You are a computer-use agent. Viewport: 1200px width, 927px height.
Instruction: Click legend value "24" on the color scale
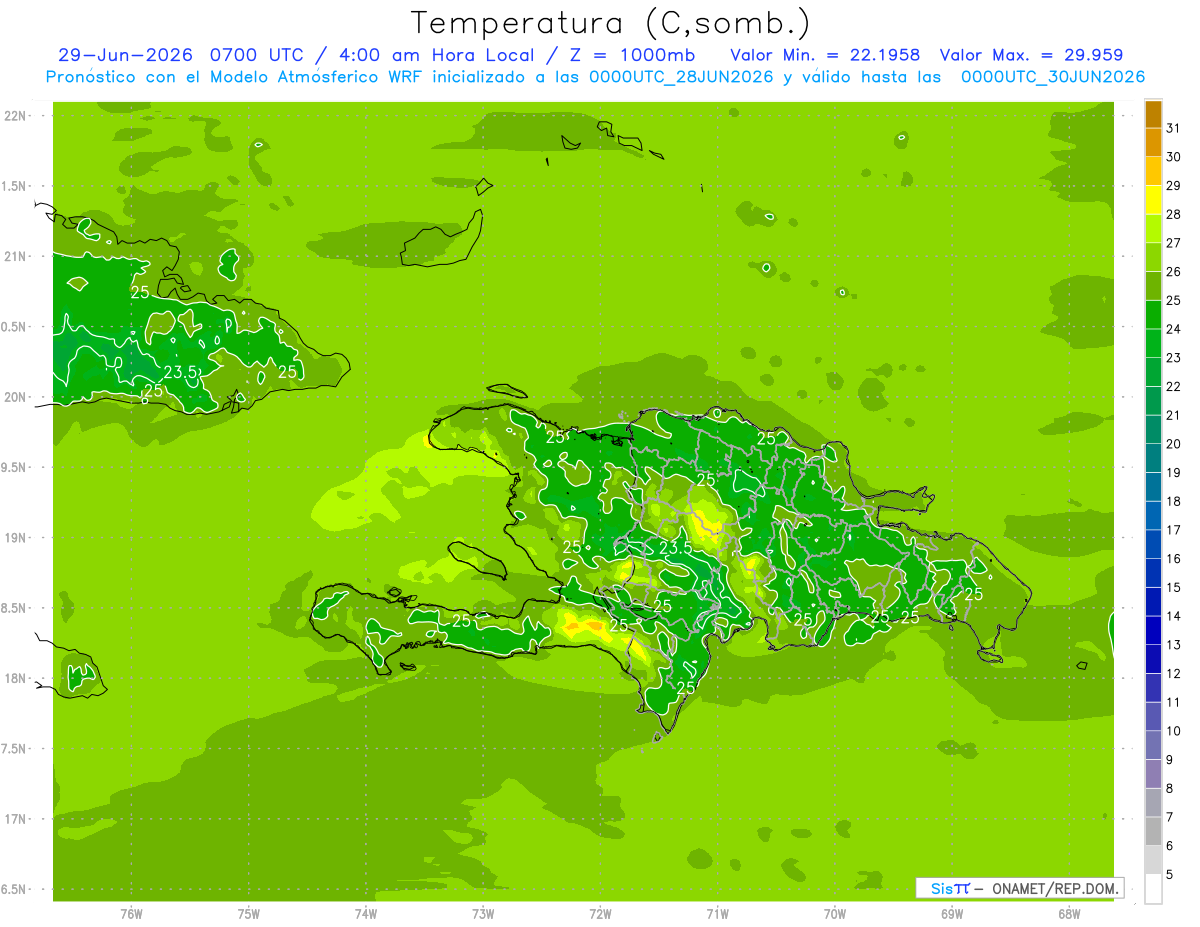1174,329
